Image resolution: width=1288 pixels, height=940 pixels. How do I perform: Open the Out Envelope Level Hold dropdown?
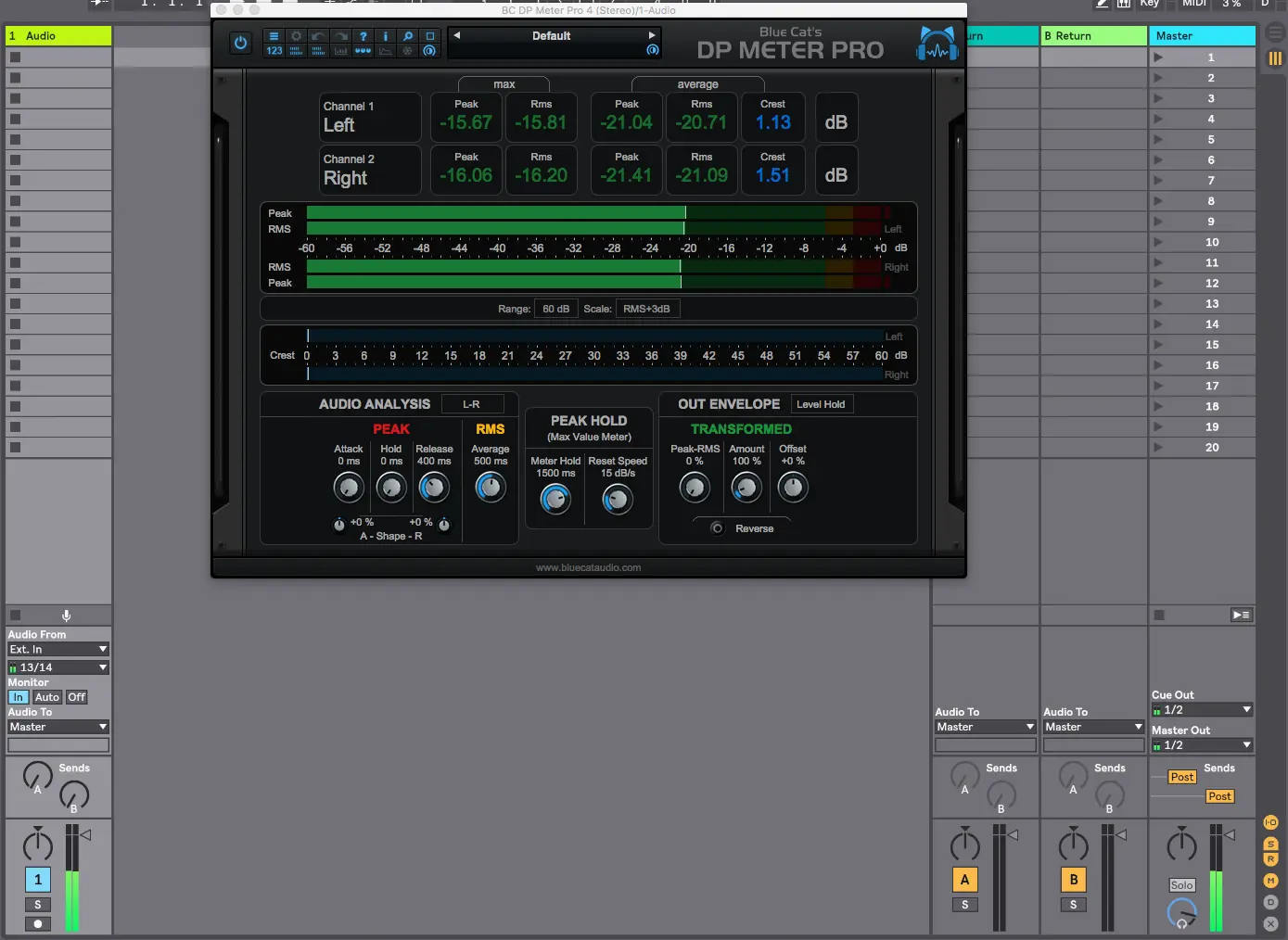pos(822,404)
